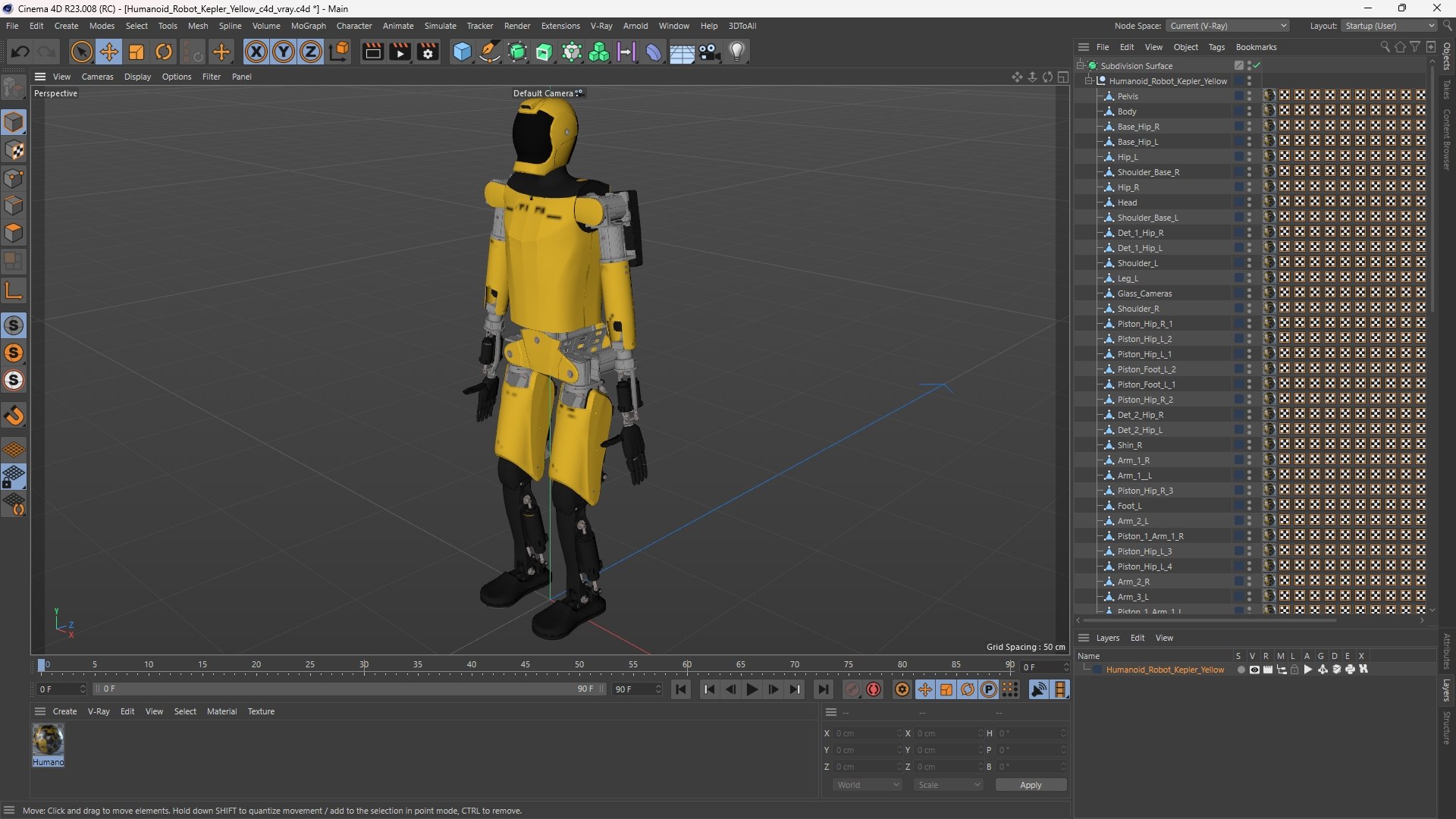1456x819 pixels.
Task: Toggle visibility dots for Head object
Action: click(1249, 202)
